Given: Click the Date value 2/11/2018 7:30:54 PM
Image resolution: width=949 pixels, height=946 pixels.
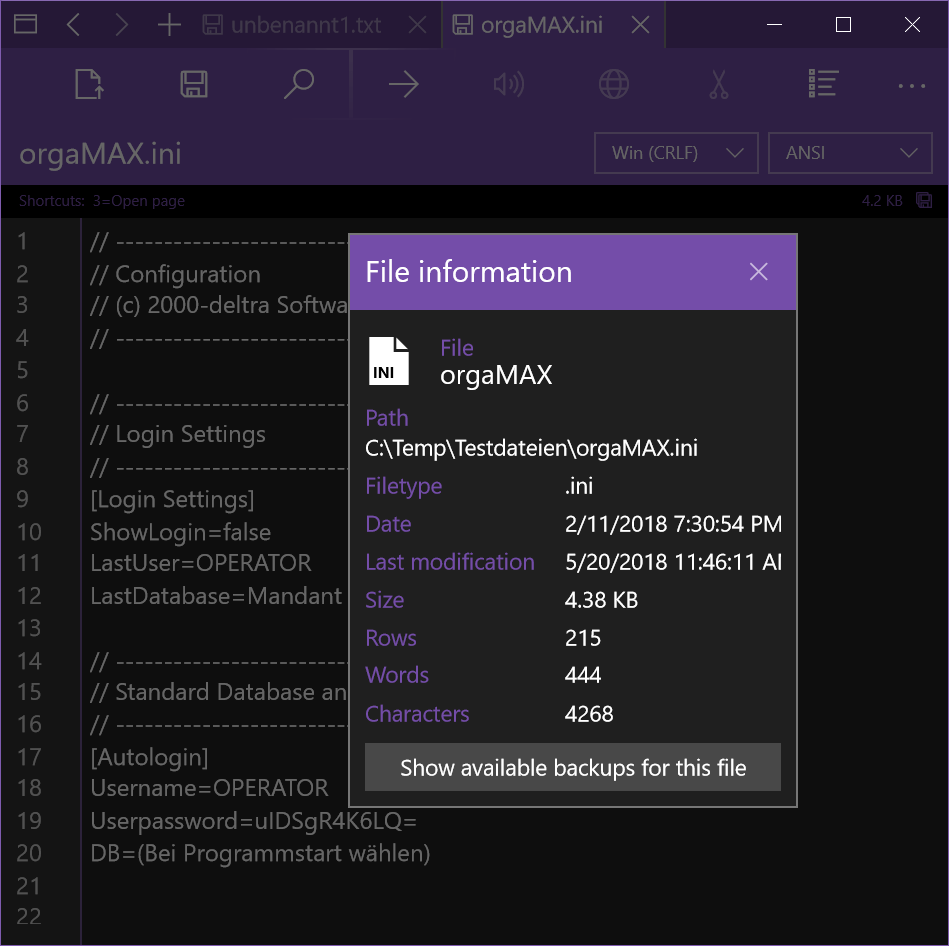Looking at the screenshot, I should pyautogui.click(x=673, y=524).
